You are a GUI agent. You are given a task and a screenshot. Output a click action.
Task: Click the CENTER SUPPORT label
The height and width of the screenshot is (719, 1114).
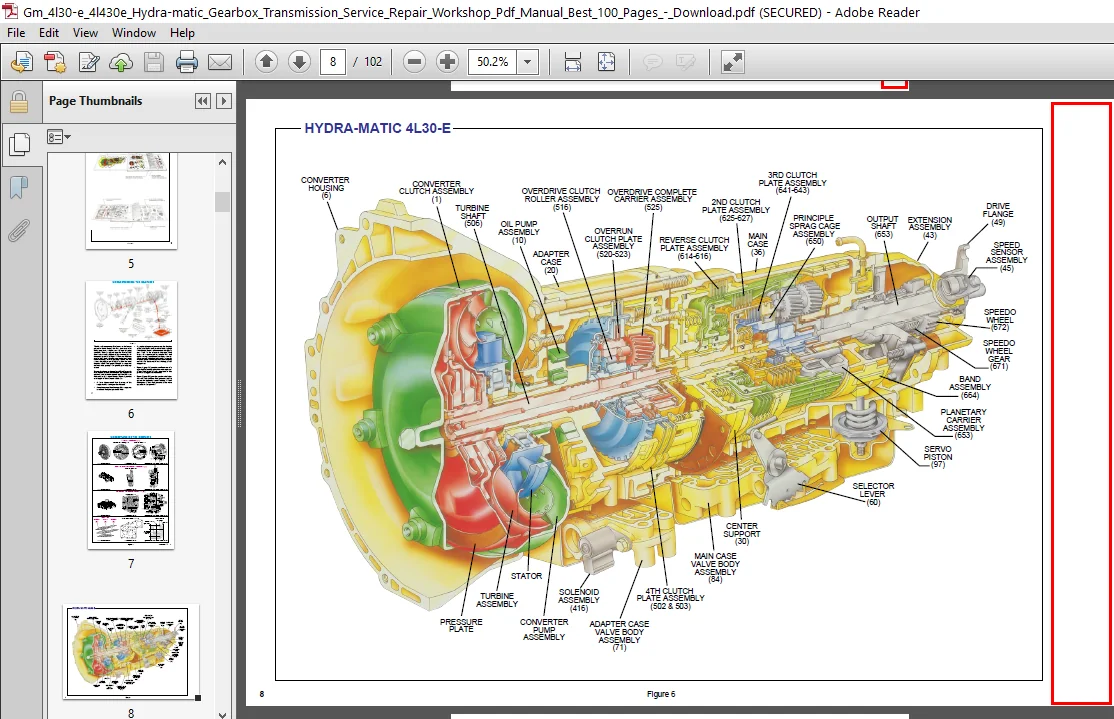[x=742, y=534]
